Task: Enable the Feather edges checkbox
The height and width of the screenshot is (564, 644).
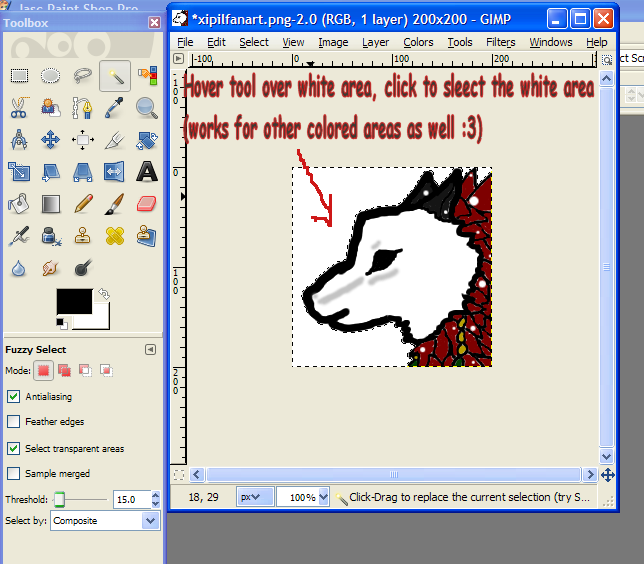Action: (x=14, y=421)
